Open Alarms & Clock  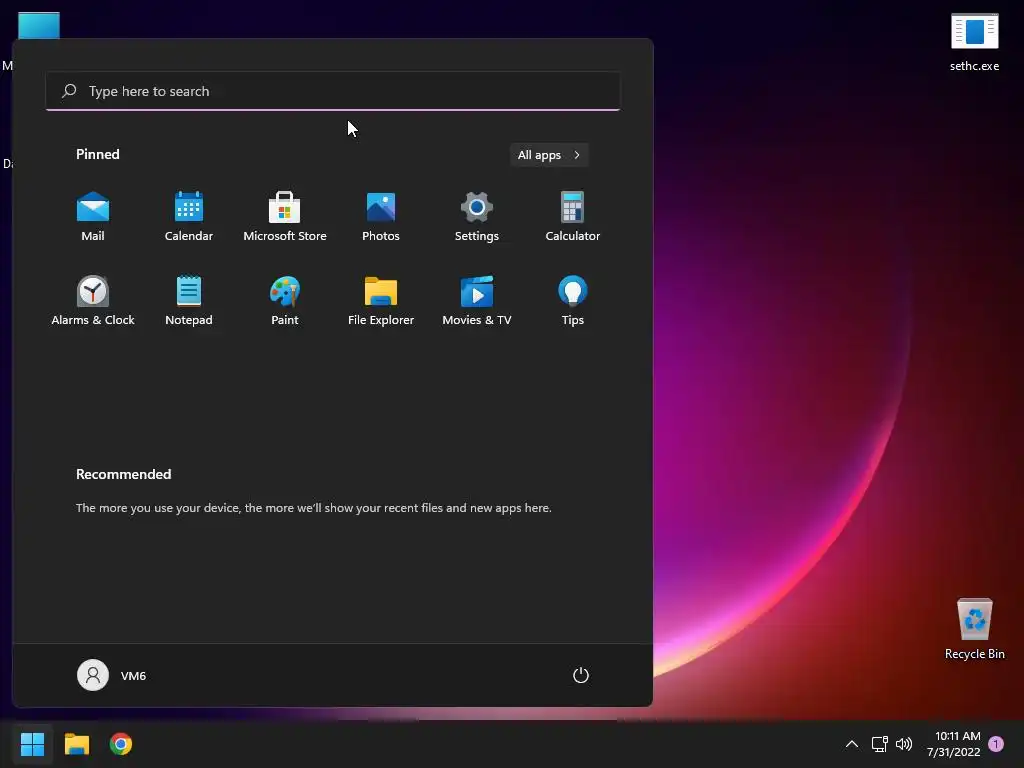click(93, 301)
